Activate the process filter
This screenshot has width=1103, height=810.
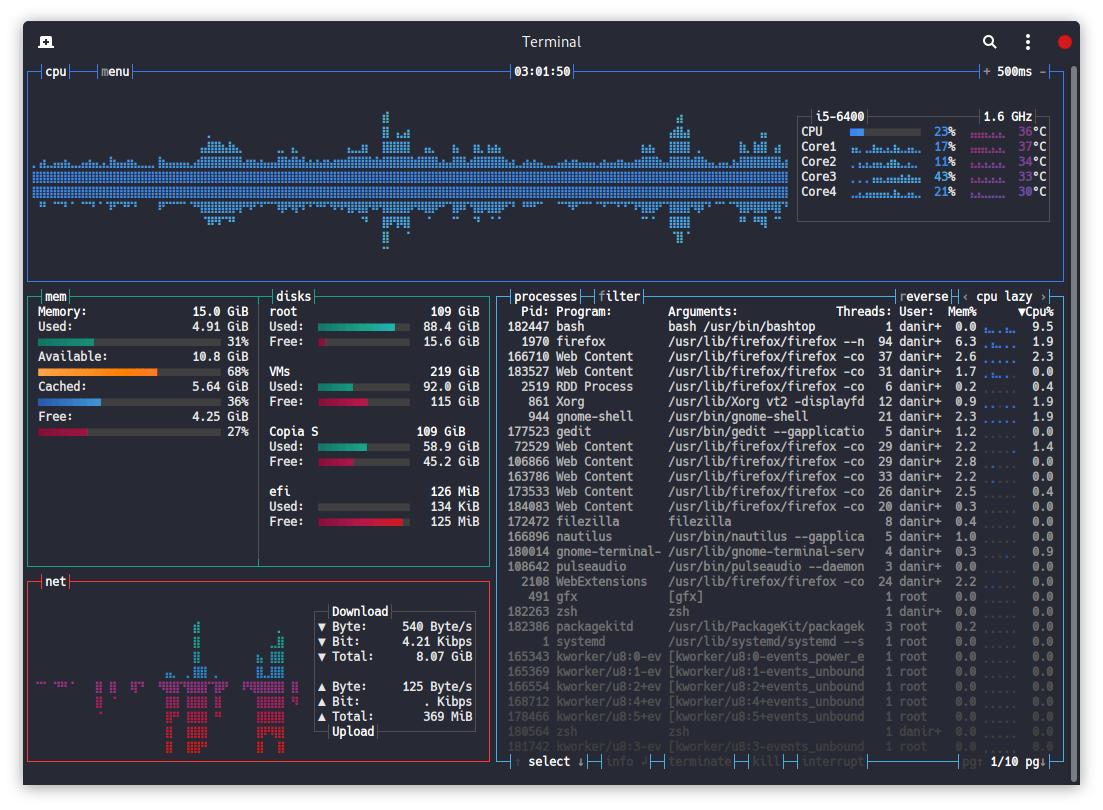[x=619, y=297]
